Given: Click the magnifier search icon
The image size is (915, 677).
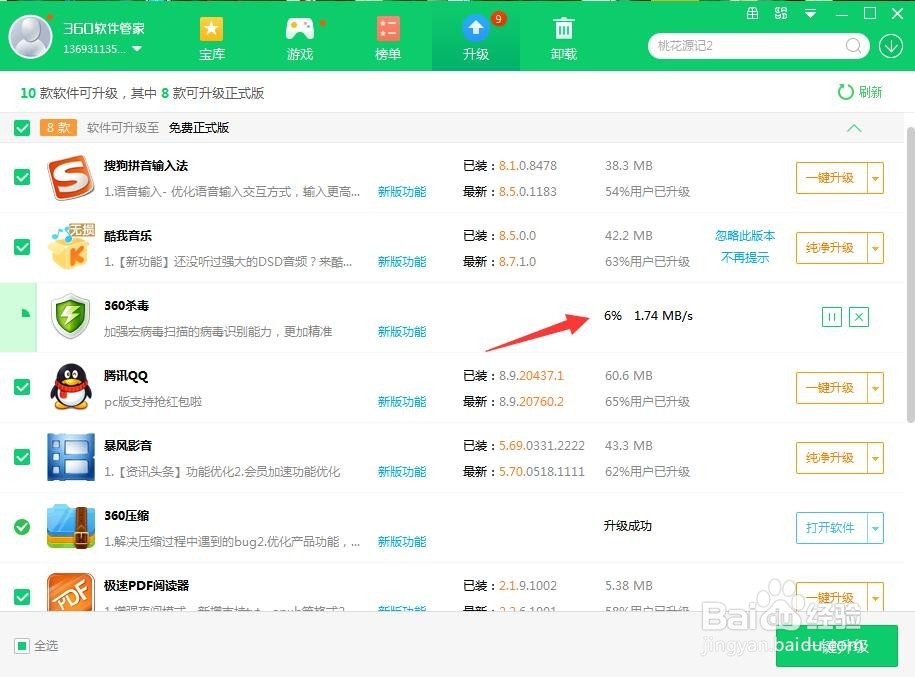Looking at the screenshot, I should coord(853,46).
